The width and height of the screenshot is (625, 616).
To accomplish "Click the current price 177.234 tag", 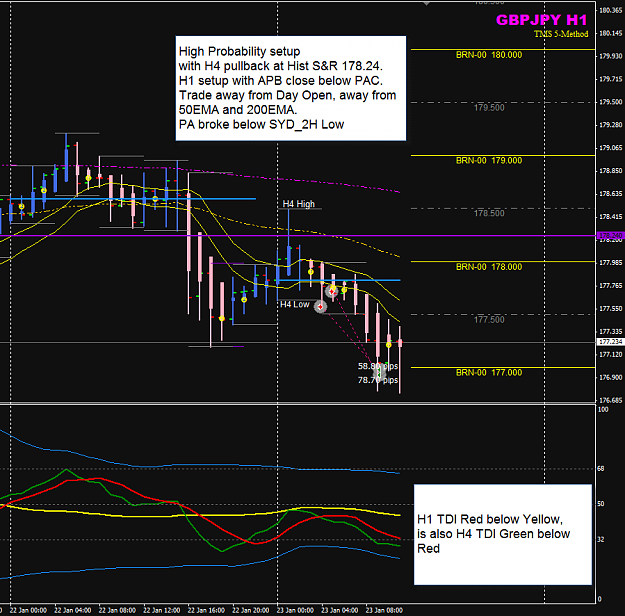I will click(x=611, y=342).
